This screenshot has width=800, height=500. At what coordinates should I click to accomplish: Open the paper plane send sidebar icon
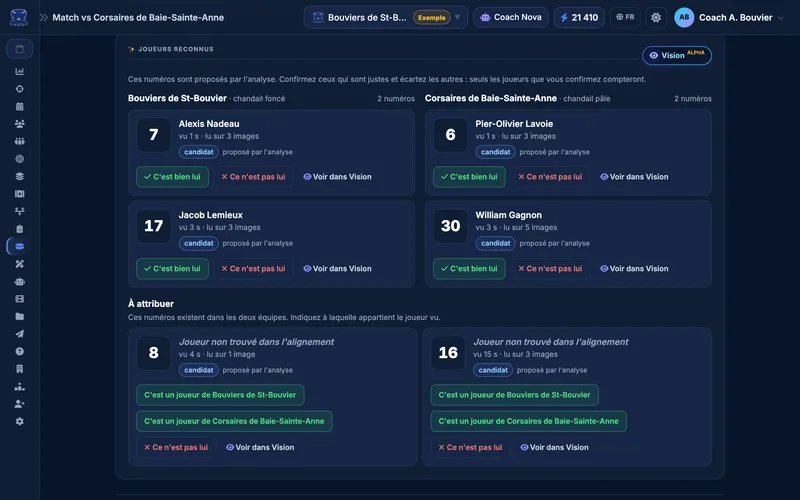point(19,334)
